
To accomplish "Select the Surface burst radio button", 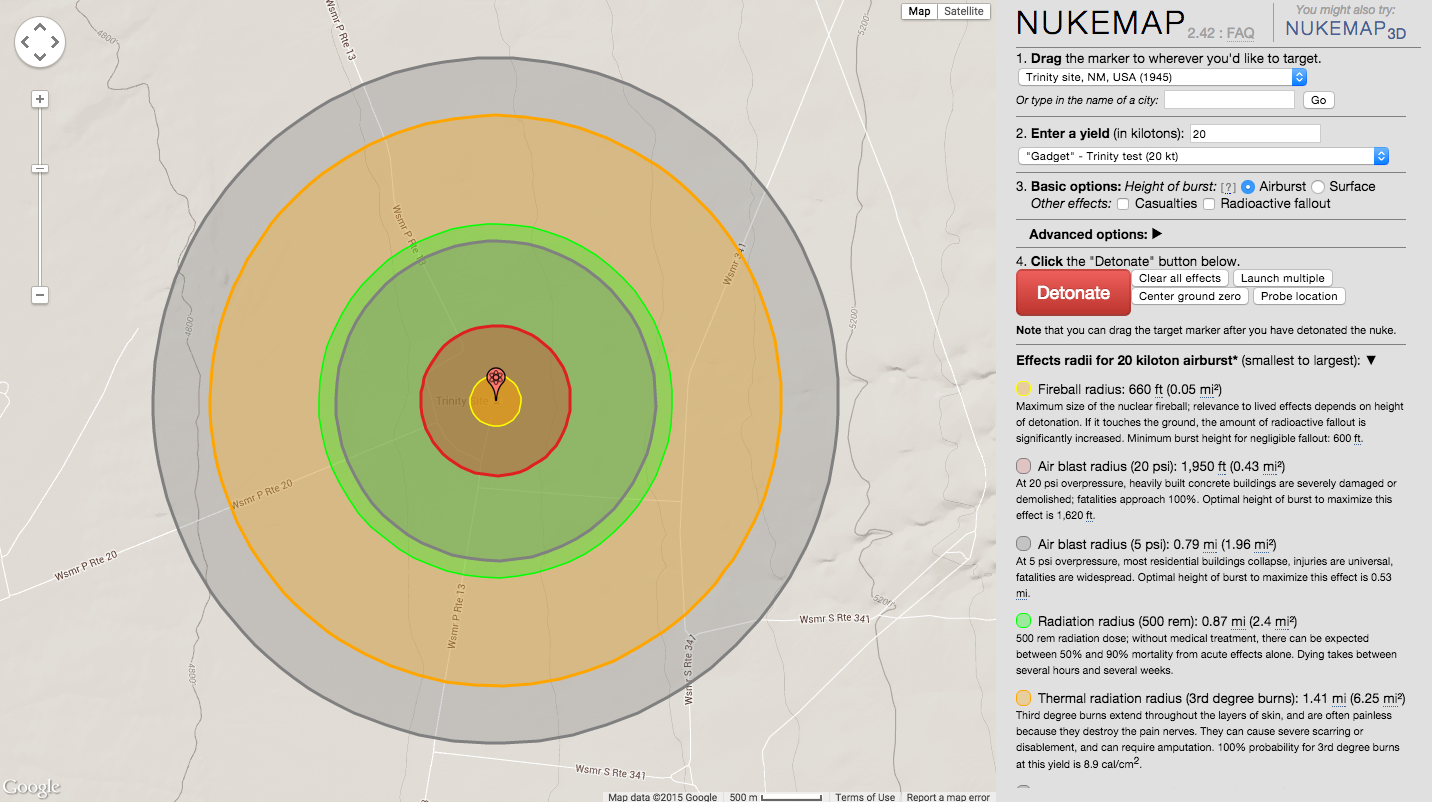I will pos(1316,186).
